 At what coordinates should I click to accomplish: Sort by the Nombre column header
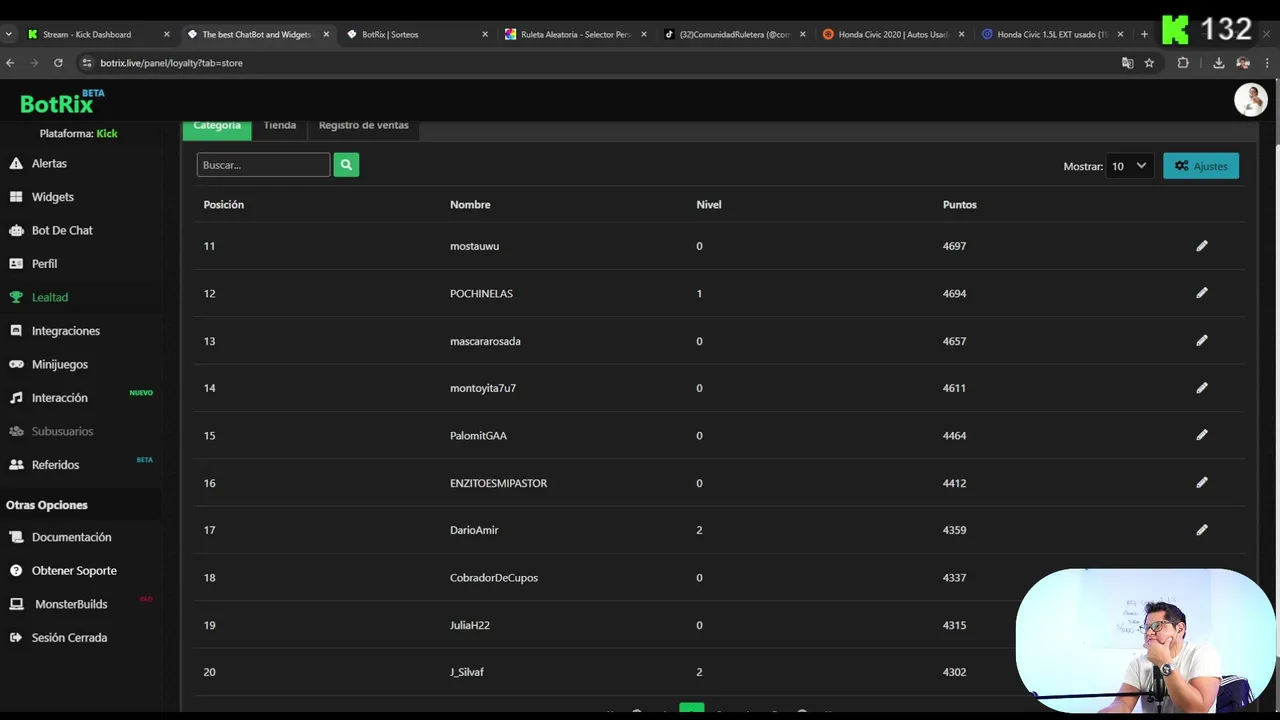coord(470,205)
